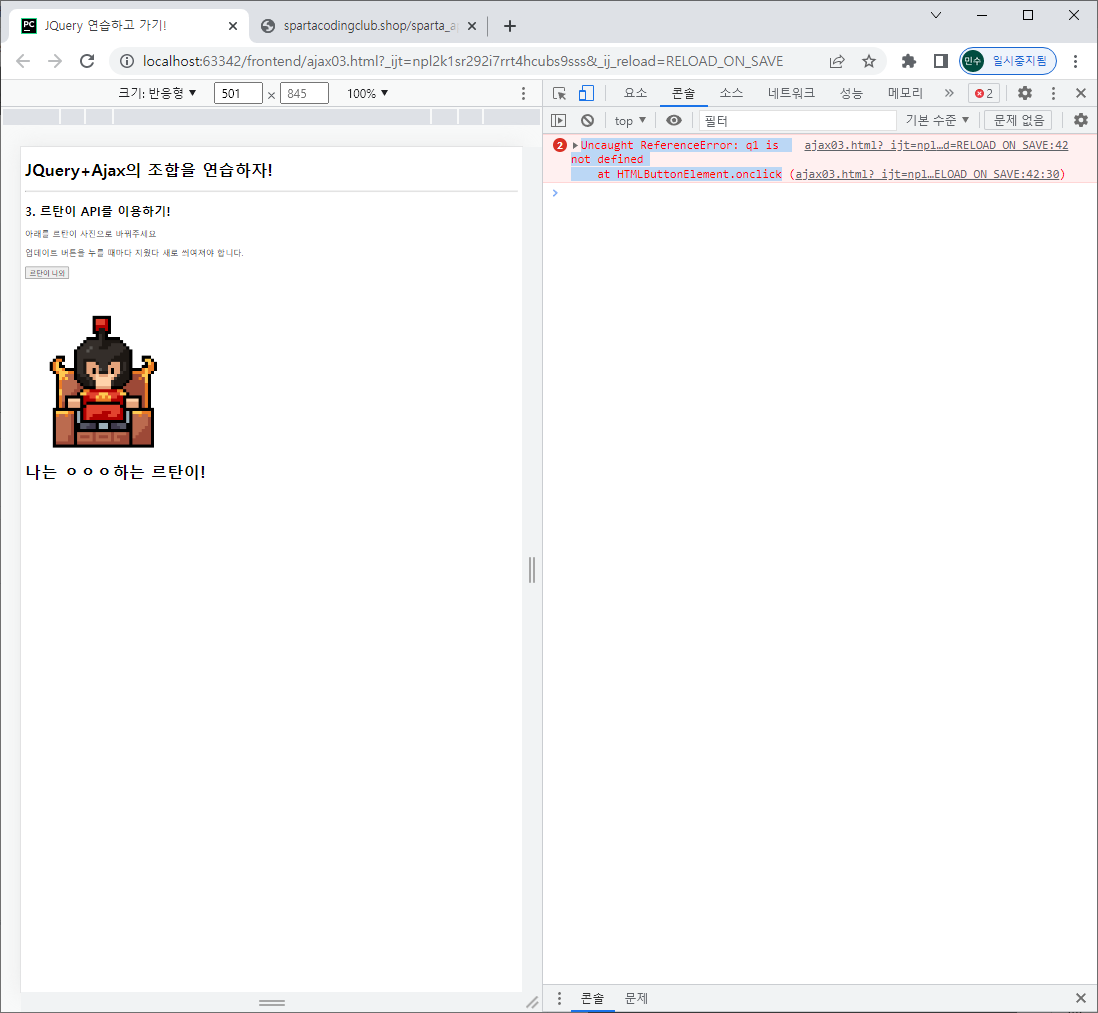Switch to the 소스 tab

[730, 93]
